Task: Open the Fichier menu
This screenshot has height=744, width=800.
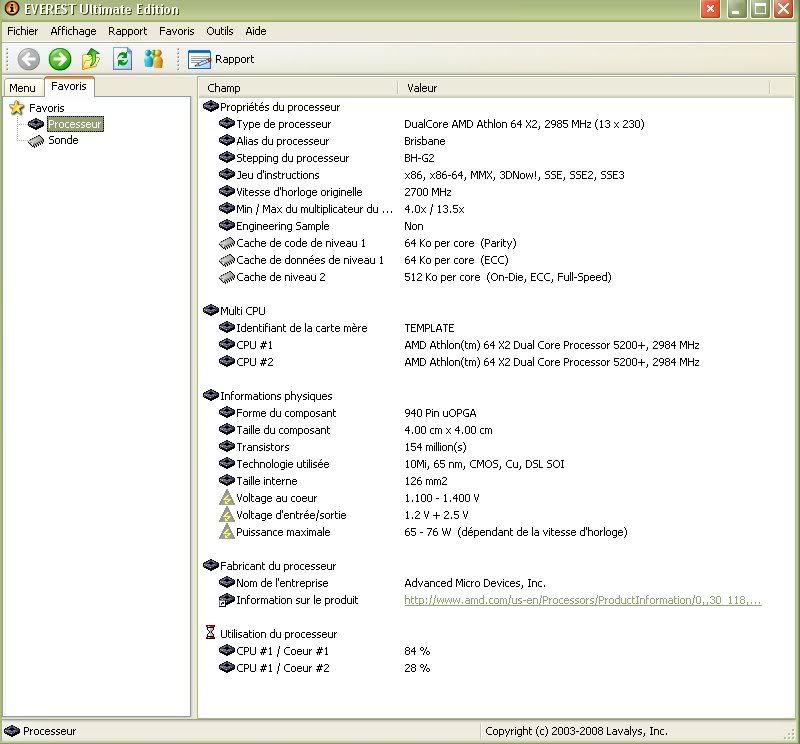Action: pos(22,31)
